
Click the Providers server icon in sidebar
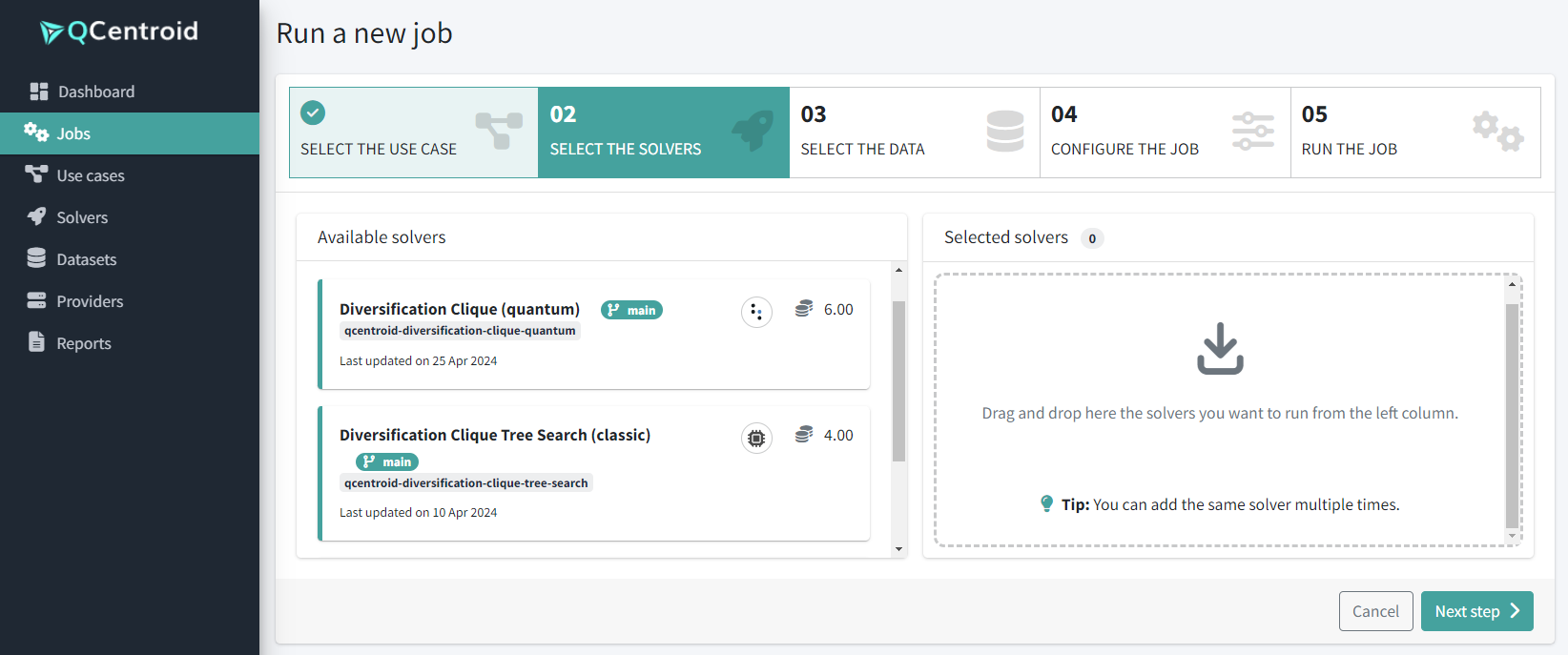pyautogui.click(x=37, y=300)
